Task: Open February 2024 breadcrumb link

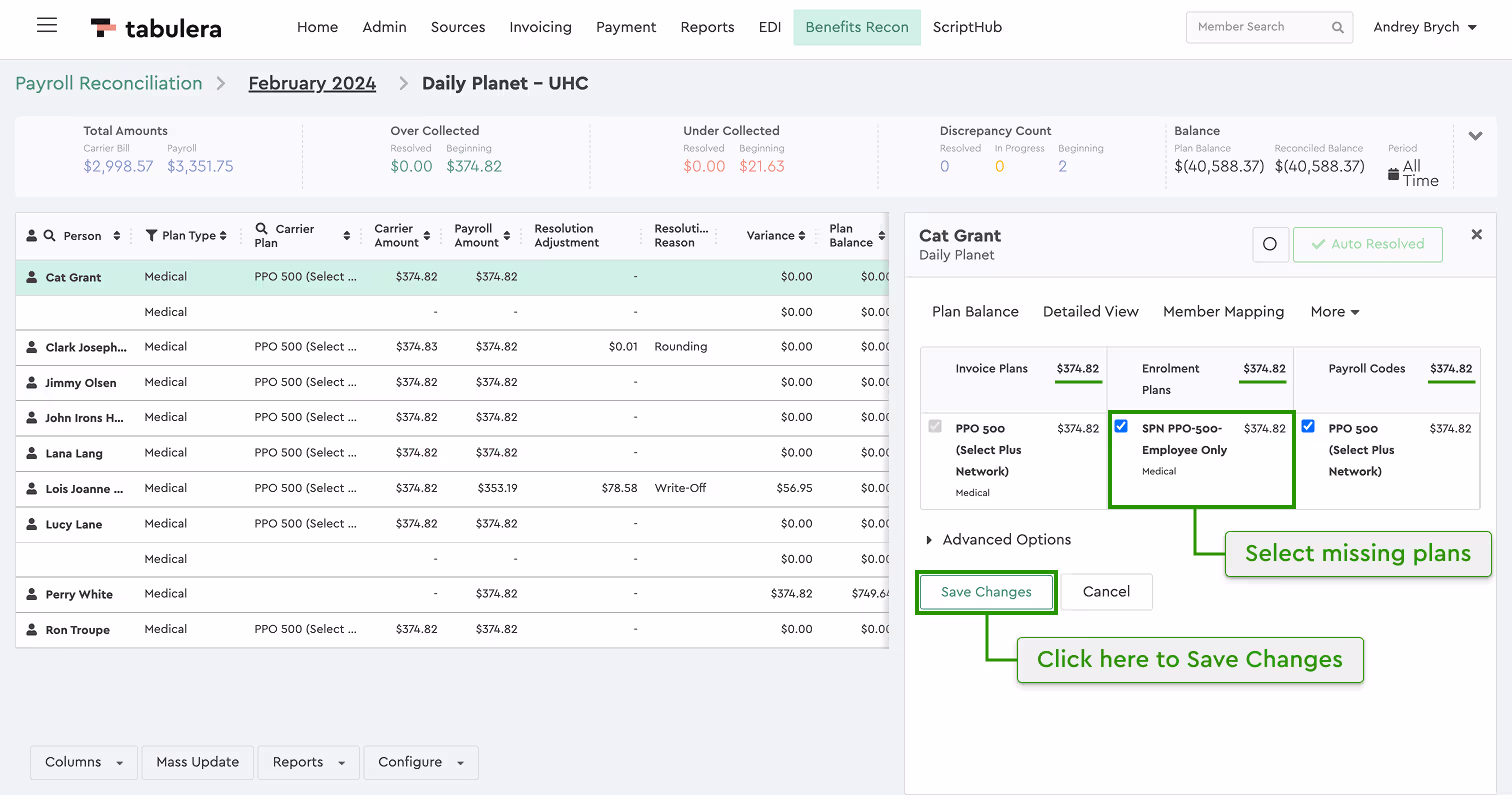Action: point(312,83)
